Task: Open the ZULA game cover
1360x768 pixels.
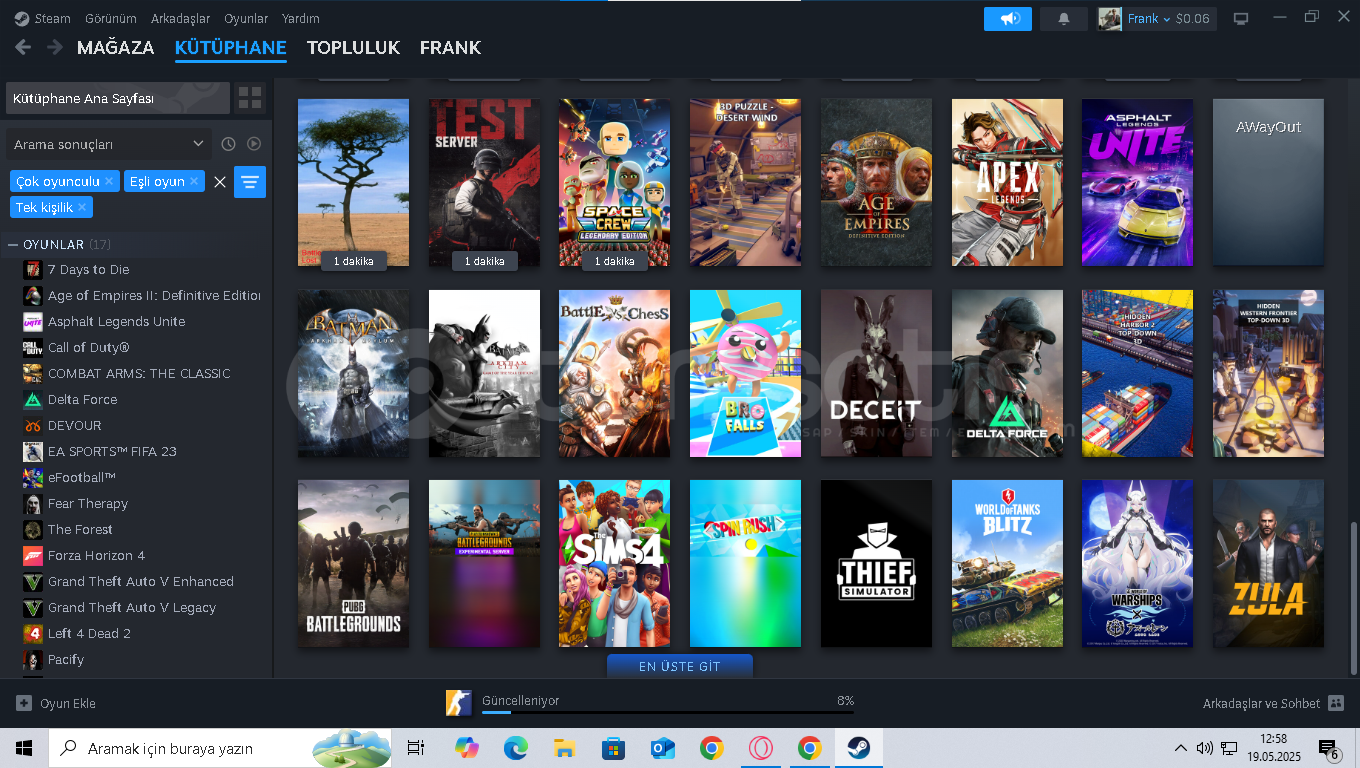Action: point(1268,563)
